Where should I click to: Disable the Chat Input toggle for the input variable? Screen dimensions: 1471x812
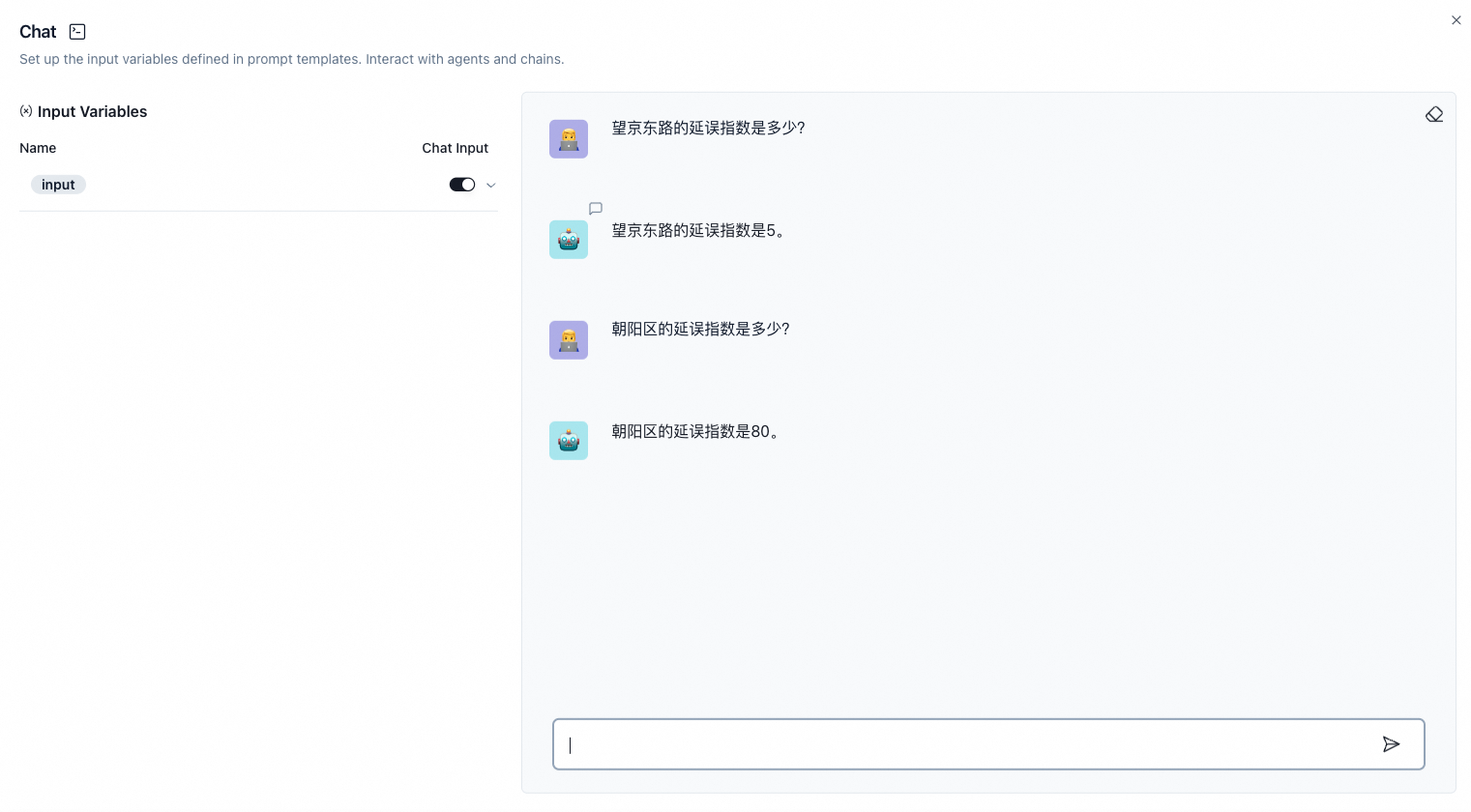coord(462,185)
